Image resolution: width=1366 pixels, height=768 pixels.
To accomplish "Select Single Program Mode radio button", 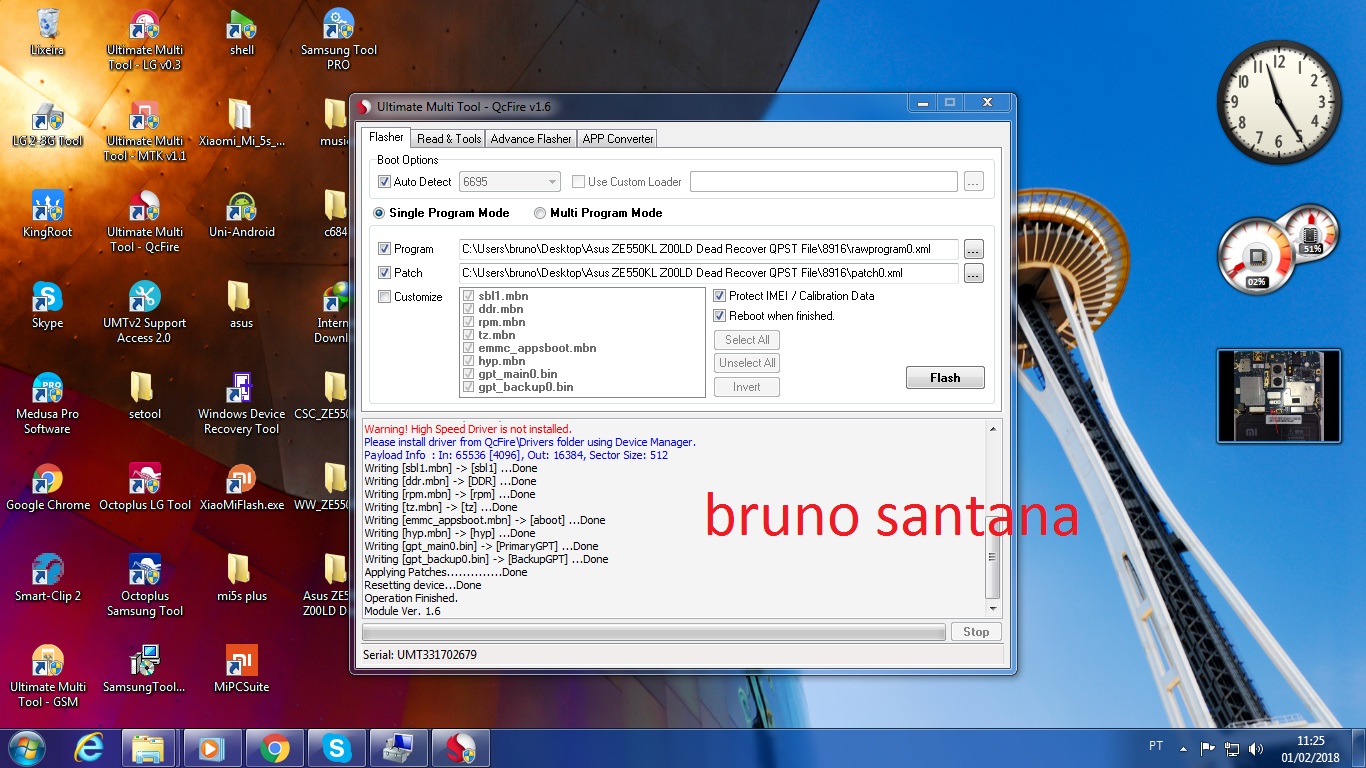I will click(379, 213).
